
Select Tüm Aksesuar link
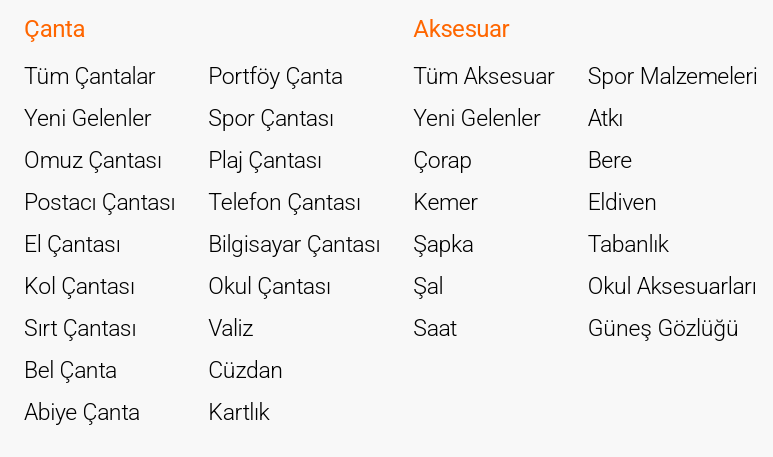(x=483, y=76)
